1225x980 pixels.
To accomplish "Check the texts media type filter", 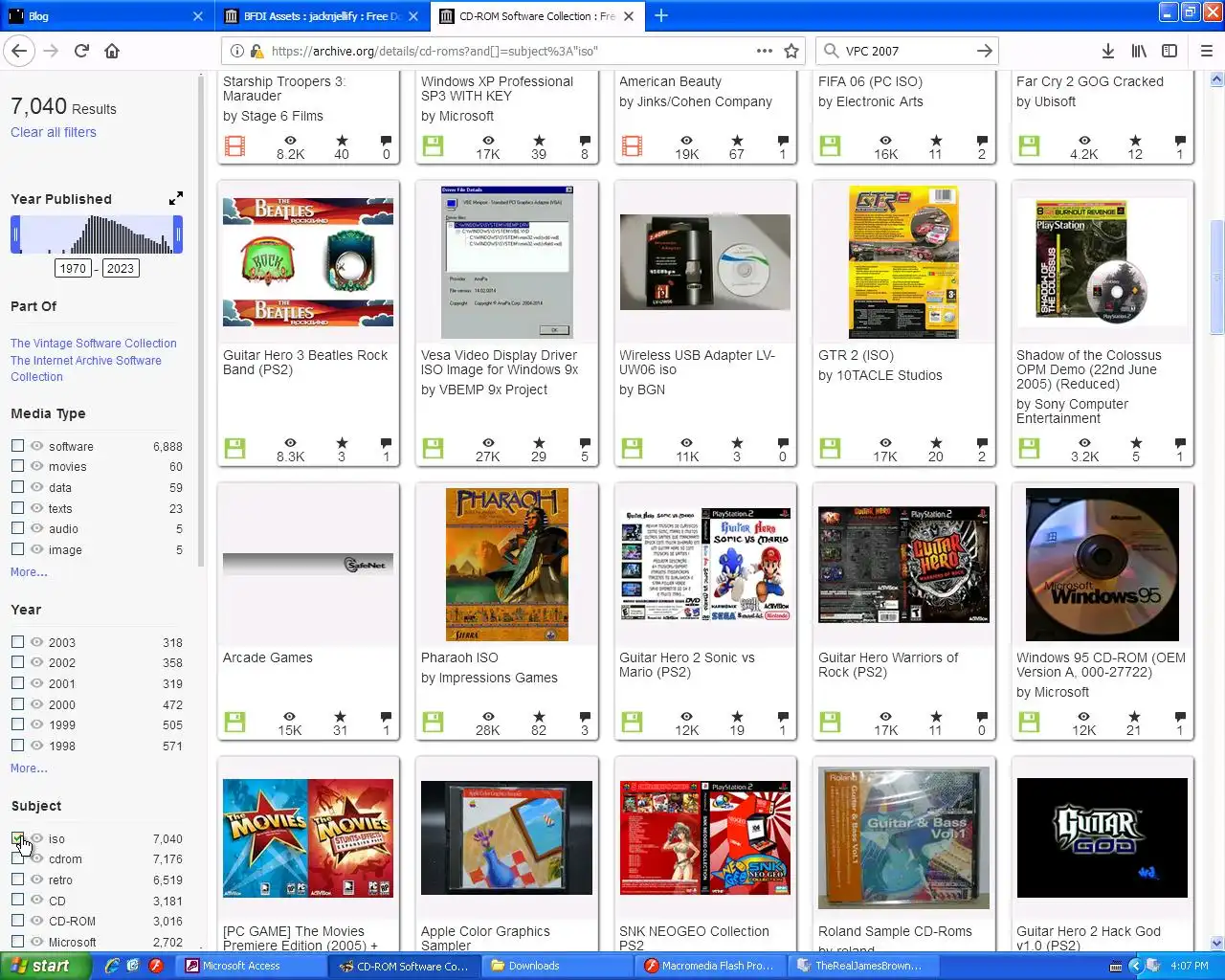I will tap(17, 508).
